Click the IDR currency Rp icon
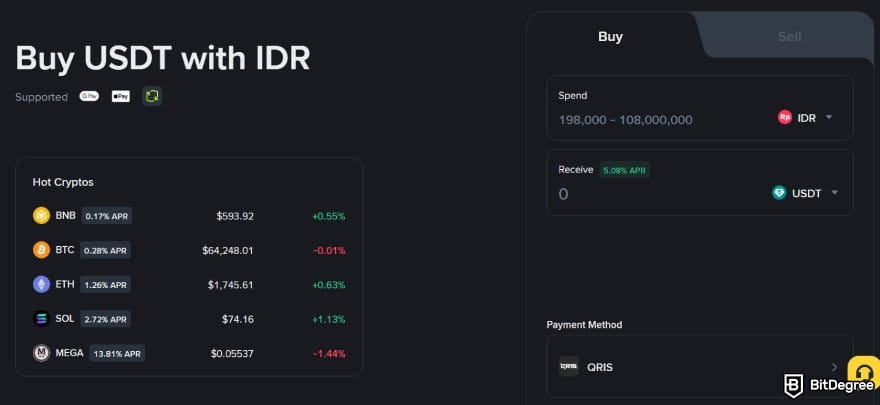Image resolution: width=880 pixels, height=405 pixels. point(785,118)
